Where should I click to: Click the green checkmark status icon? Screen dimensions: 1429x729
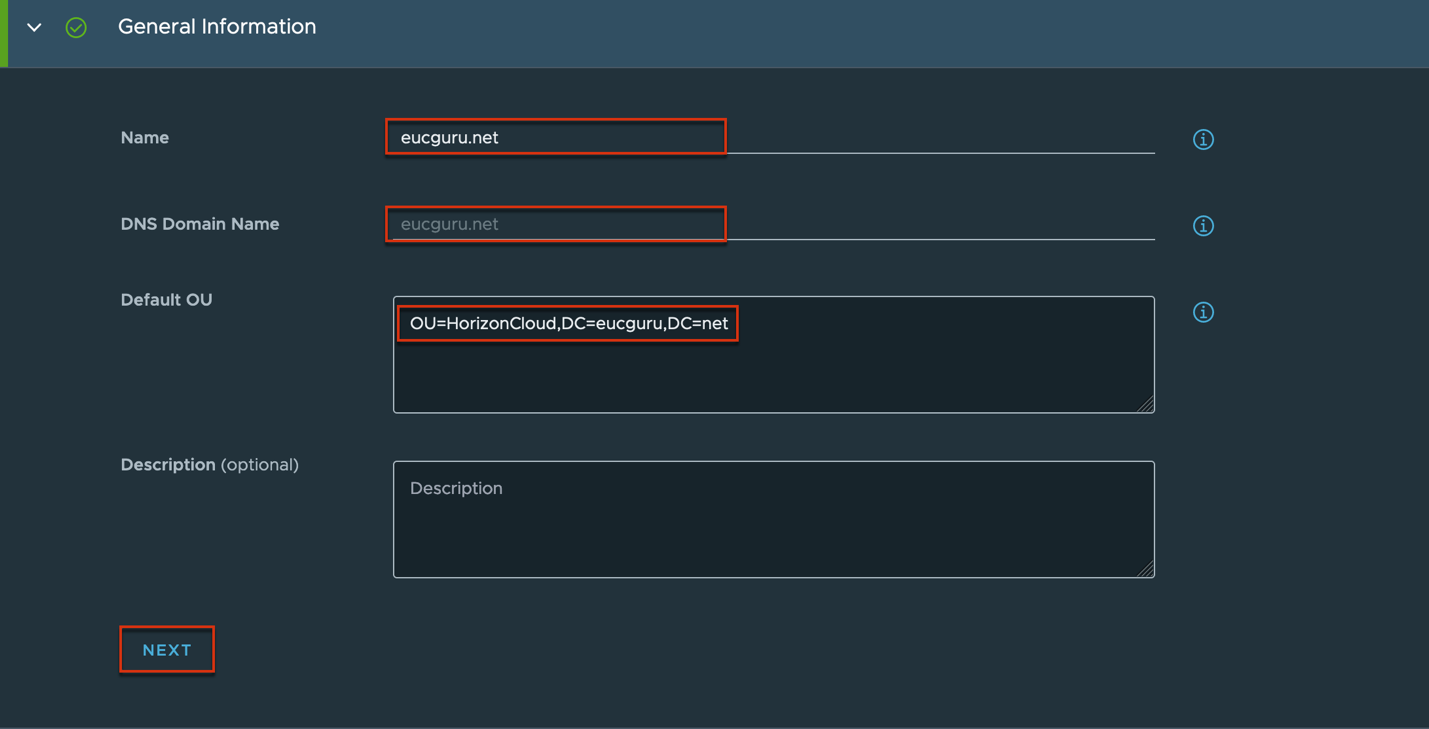click(x=76, y=27)
